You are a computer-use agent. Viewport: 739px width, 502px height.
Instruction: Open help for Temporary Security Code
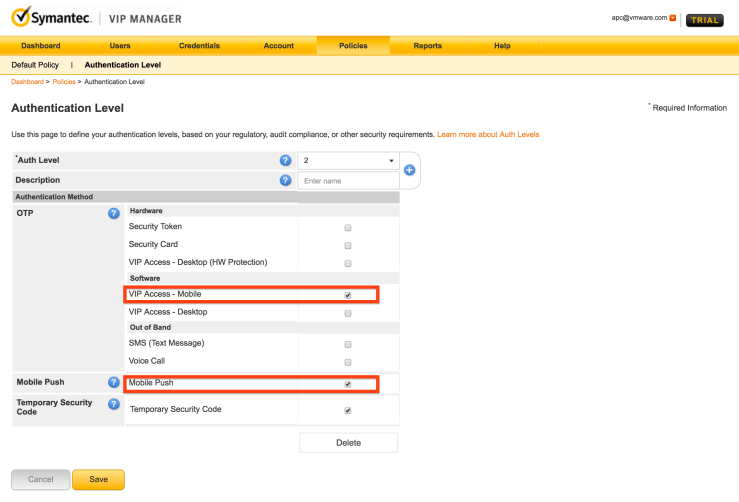click(x=114, y=404)
